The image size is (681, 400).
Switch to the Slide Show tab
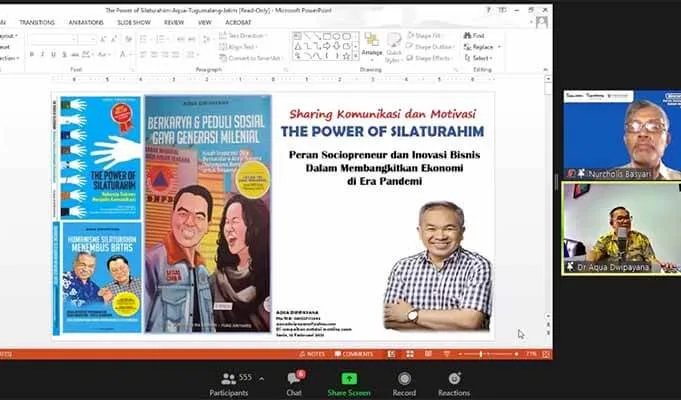coord(134,22)
